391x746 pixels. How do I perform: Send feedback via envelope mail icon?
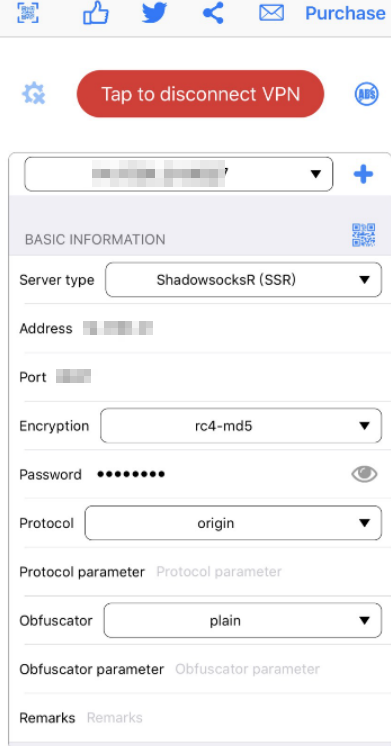(x=272, y=13)
